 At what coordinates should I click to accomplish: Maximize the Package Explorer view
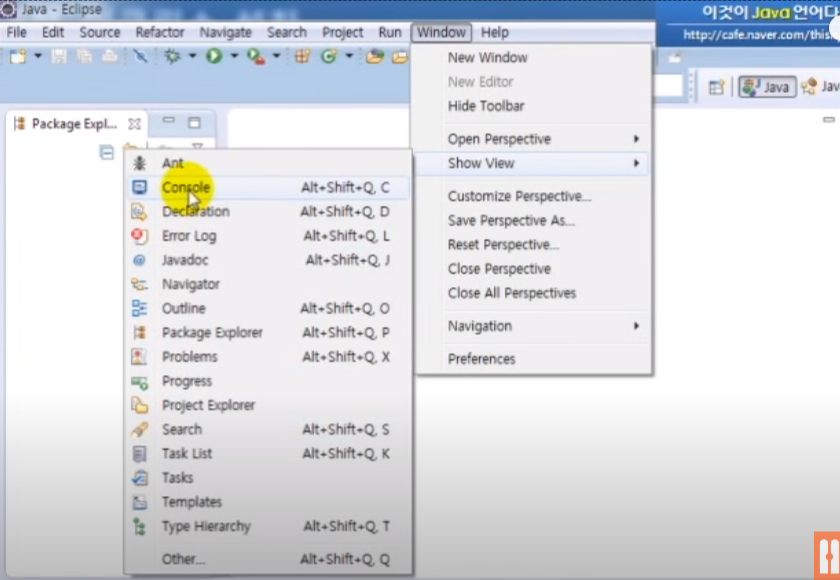pos(194,123)
